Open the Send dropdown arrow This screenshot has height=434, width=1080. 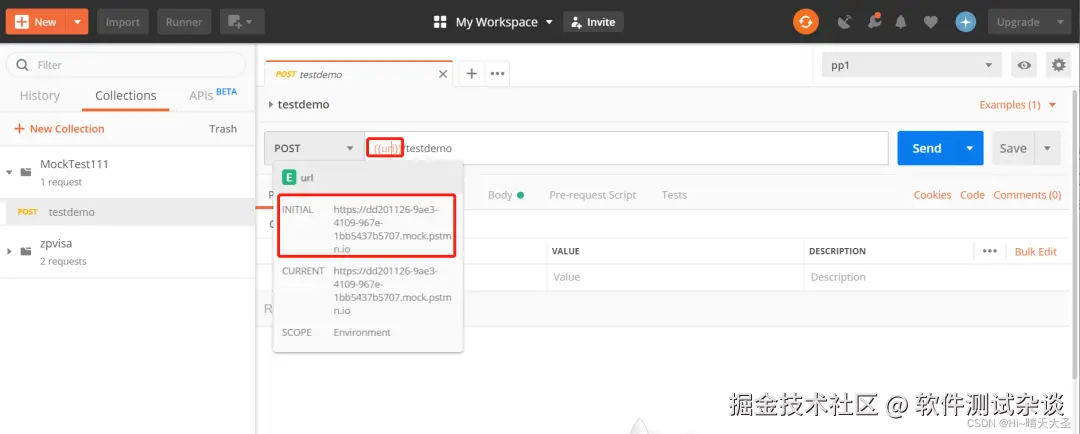pos(970,148)
